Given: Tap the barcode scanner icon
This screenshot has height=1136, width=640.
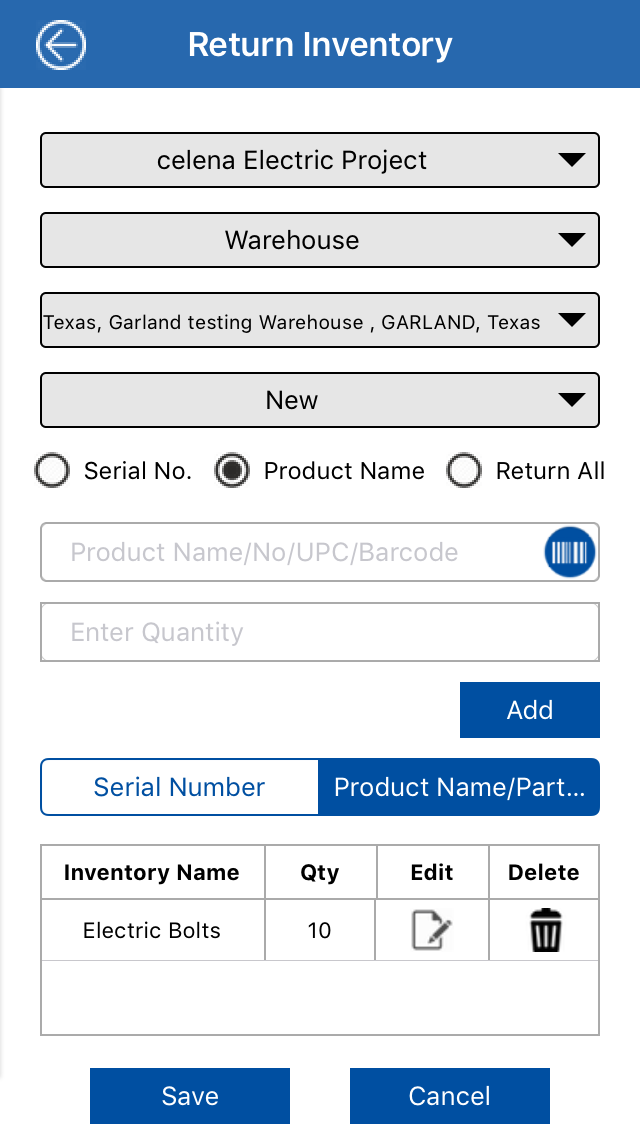Looking at the screenshot, I should click(570, 552).
